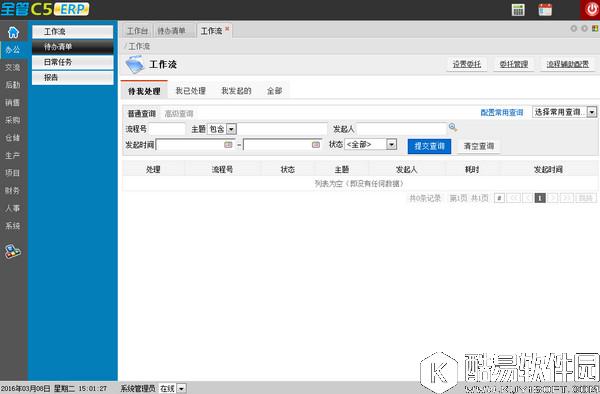Select the 后勤 module in sidebar
600x394 pixels.
tap(13, 85)
